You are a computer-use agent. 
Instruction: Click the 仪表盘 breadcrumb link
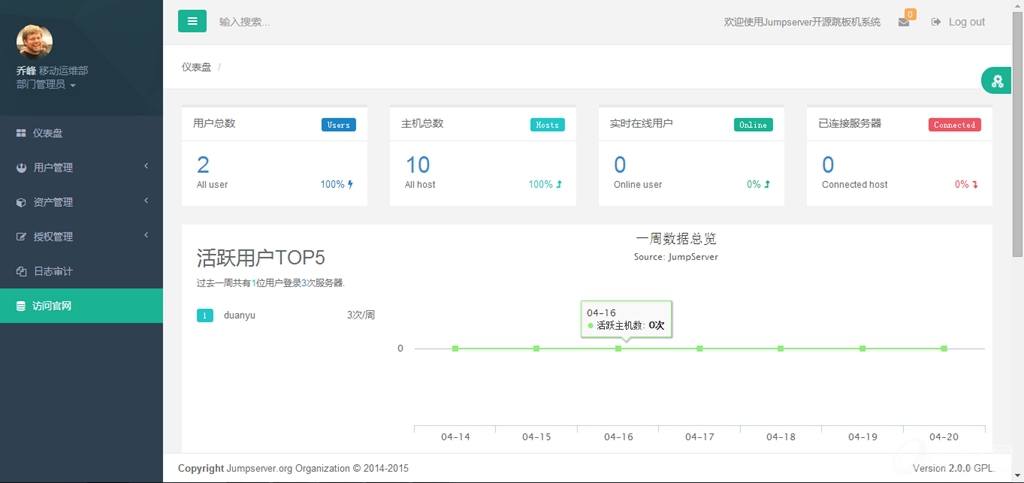(196, 67)
